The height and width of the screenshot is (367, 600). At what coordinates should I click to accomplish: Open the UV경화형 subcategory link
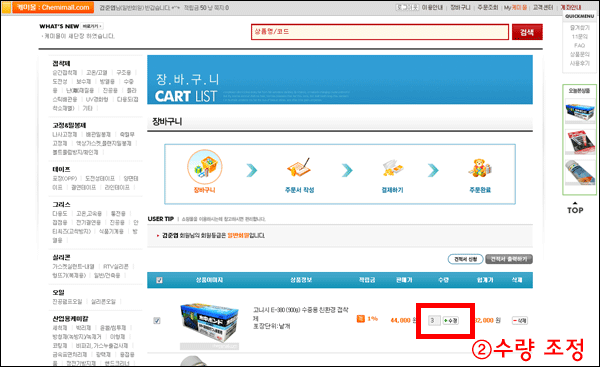point(97,99)
